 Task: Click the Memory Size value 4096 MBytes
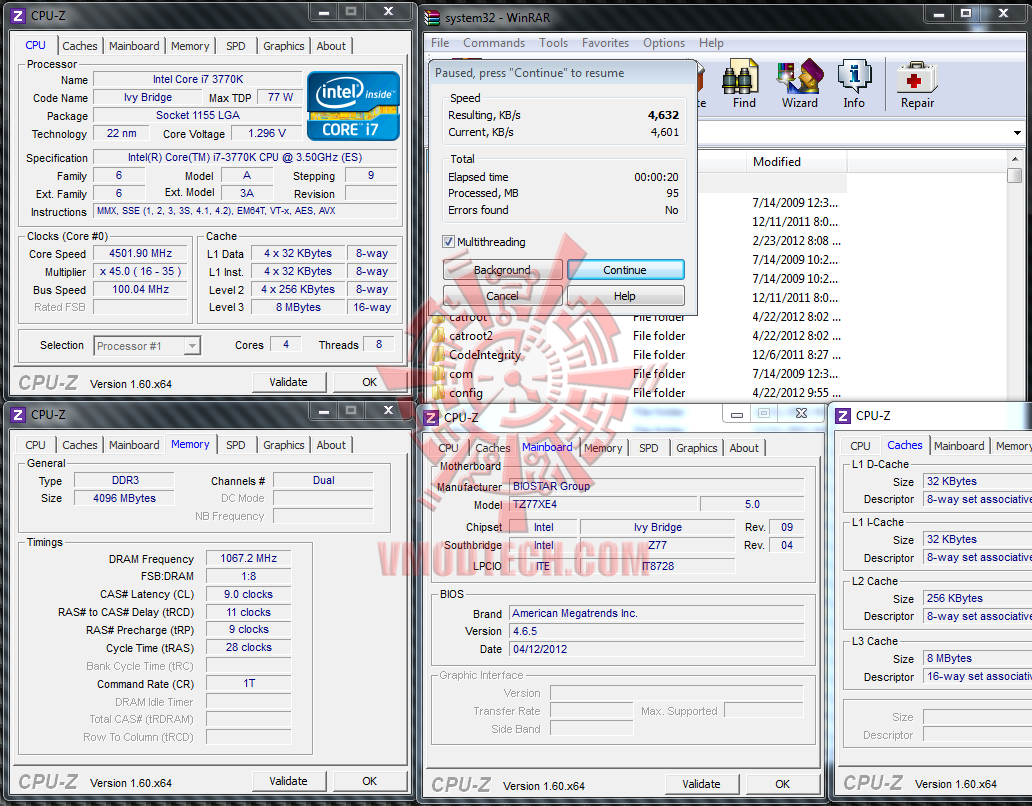coord(124,498)
